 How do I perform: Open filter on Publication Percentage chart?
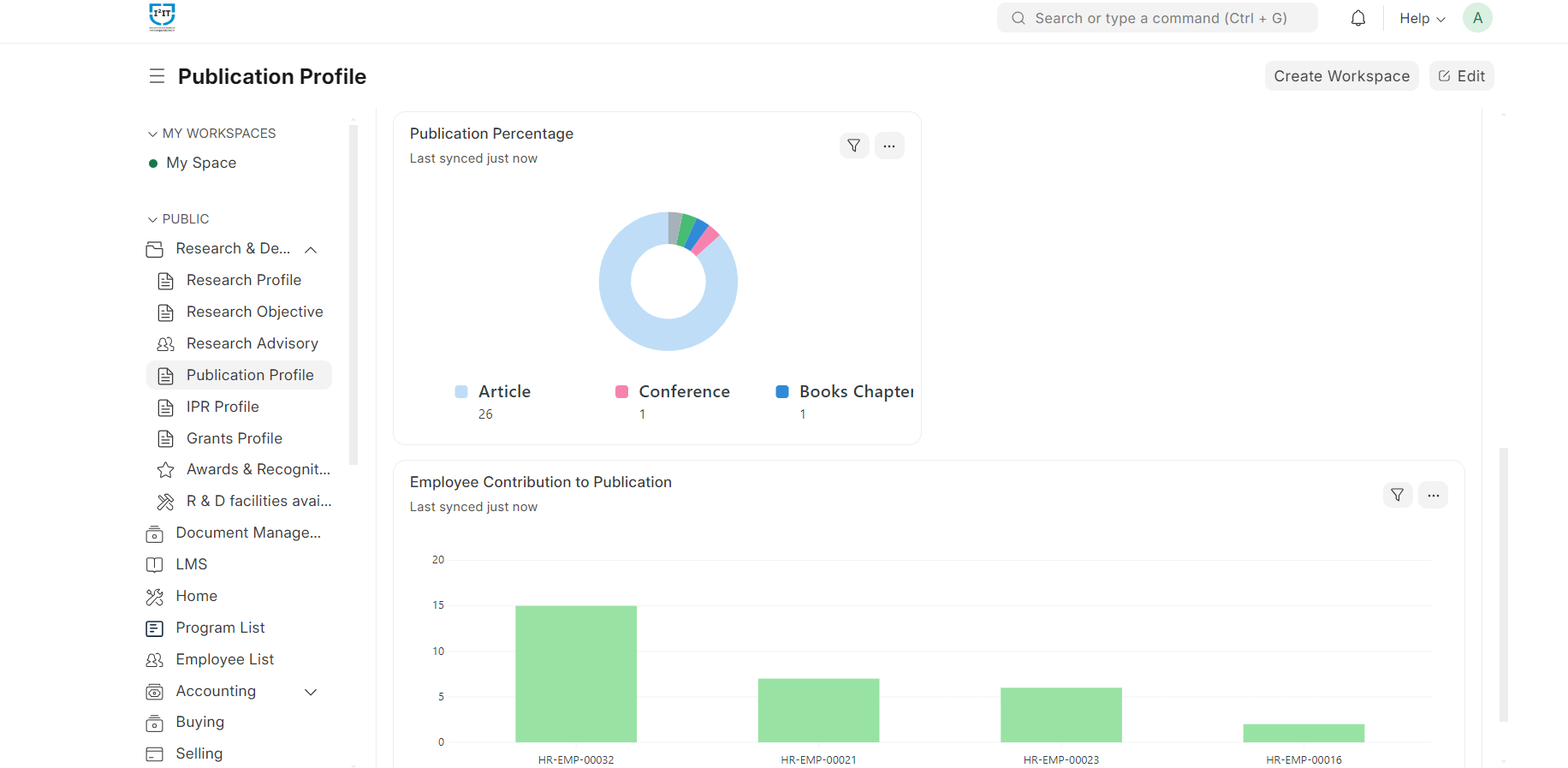tap(853, 146)
